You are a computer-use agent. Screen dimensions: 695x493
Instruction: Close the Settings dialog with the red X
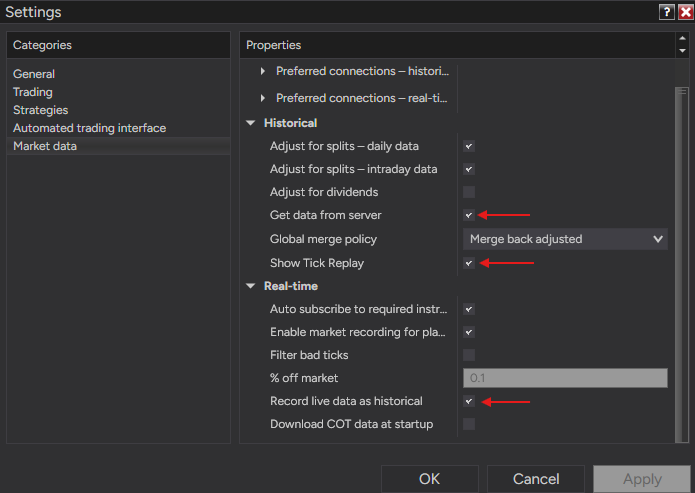point(686,12)
